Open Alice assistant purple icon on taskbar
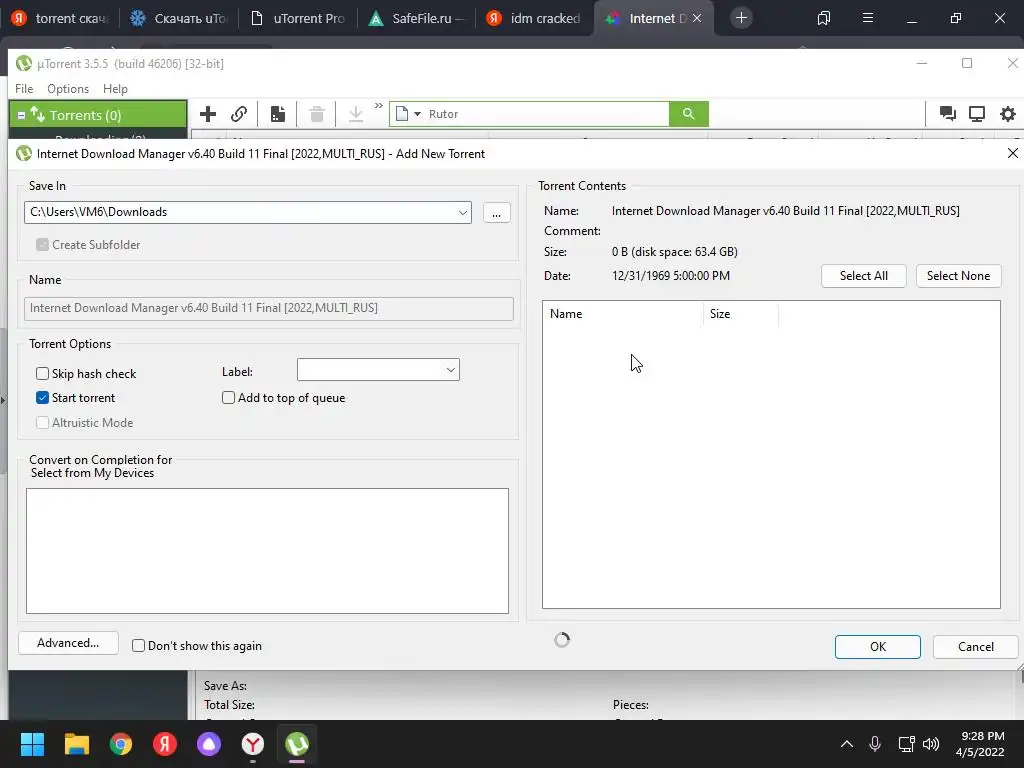Viewport: 1024px width, 768px height. coord(209,744)
